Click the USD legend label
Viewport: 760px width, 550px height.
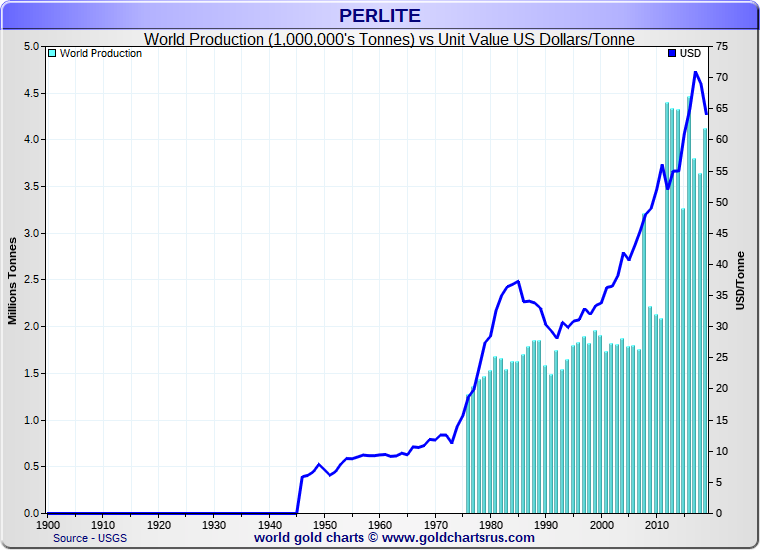[x=690, y=53]
